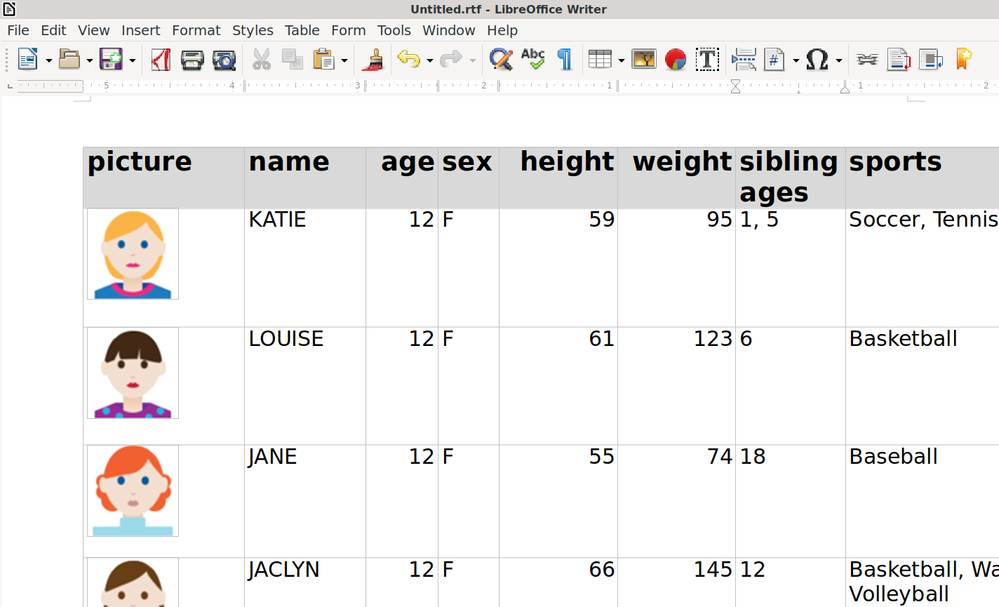Open the View menu

pyautogui.click(x=94, y=30)
